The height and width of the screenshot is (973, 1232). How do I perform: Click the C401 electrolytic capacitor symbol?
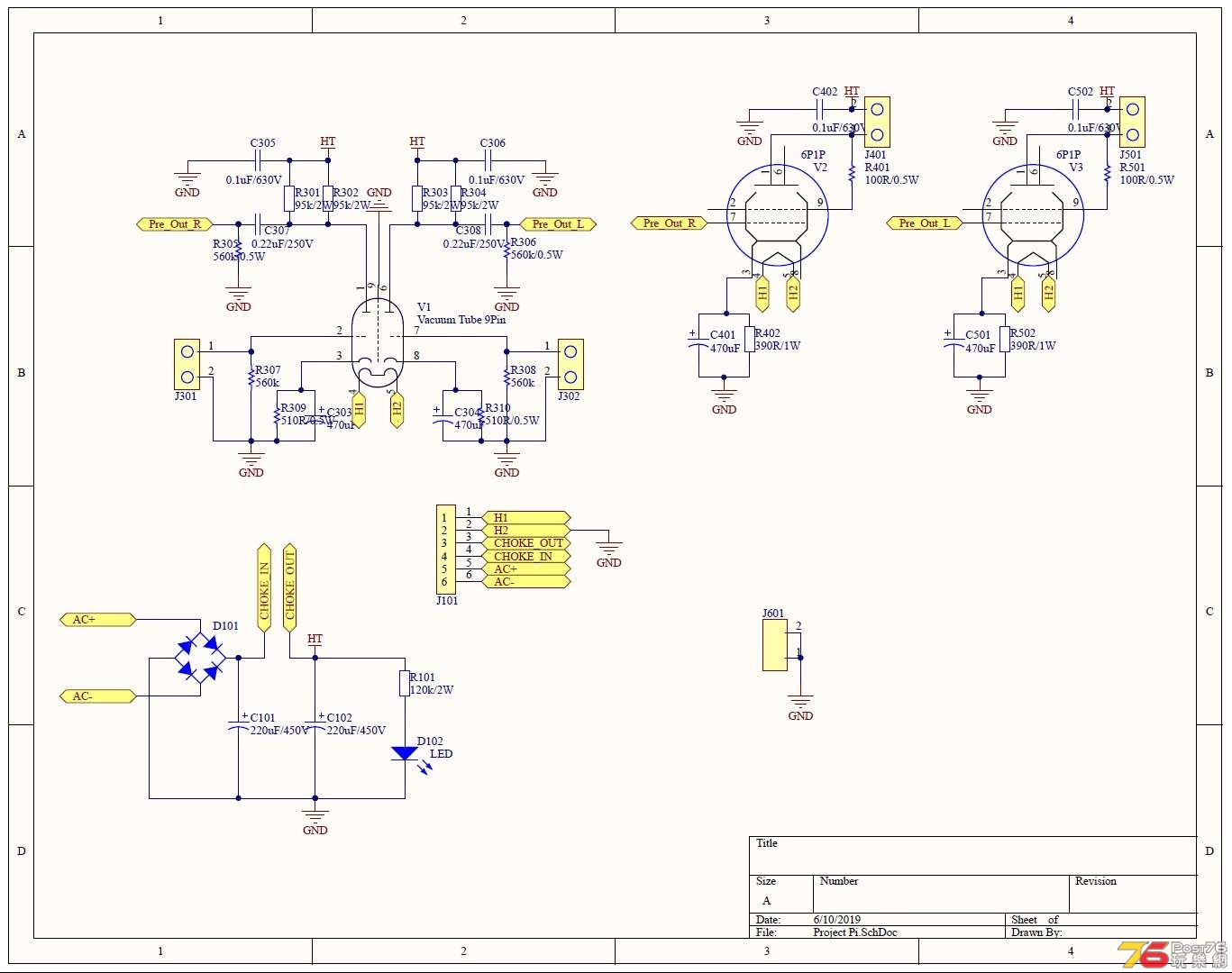[x=699, y=340]
